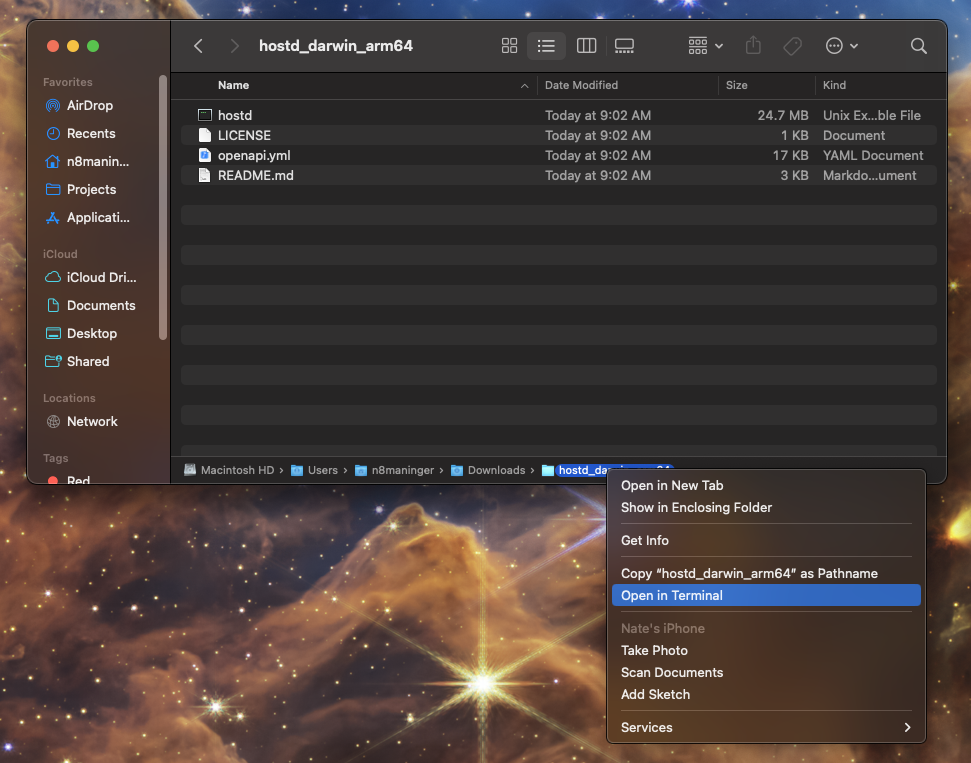Expand the Services submenu
Image resolution: width=971 pixels, height=763 pixels.
coord(765,727)
